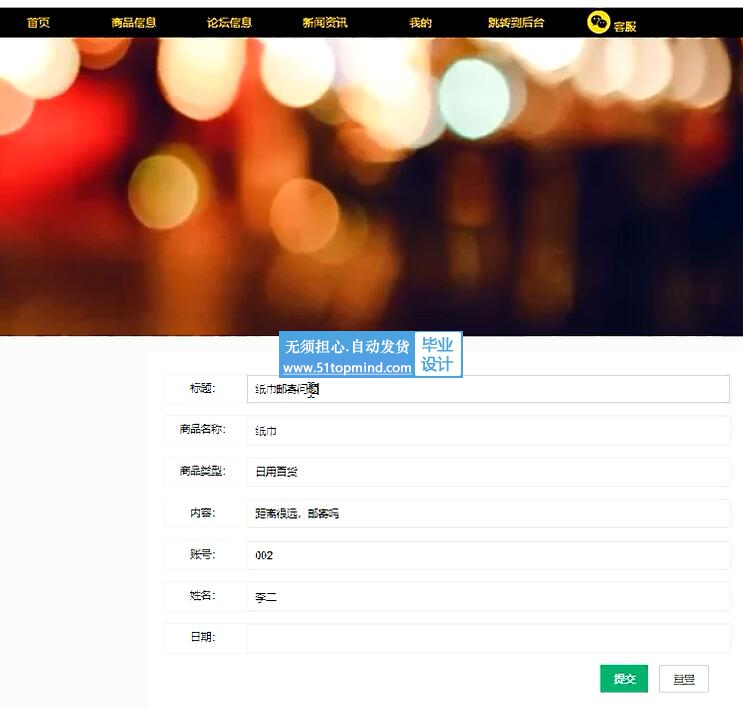Click into the 内容 text field
Viewport: 743px width, 709px height.
click(488, 513)
